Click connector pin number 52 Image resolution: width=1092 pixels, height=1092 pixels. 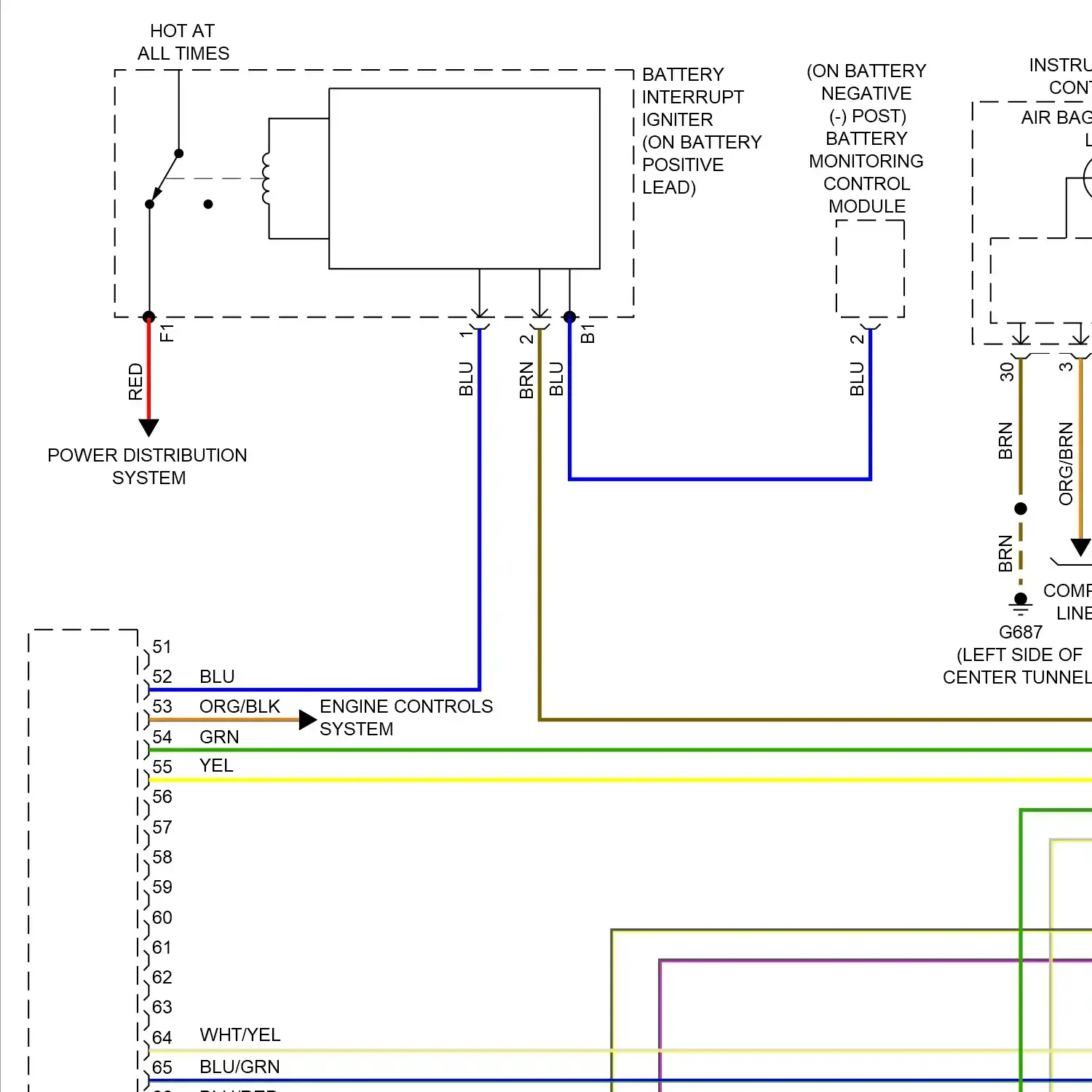click(162, 676)
